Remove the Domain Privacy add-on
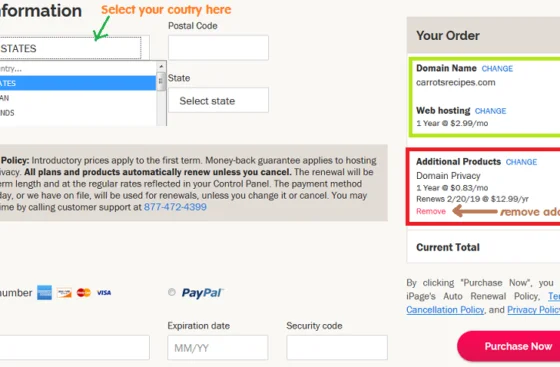The height and width of the screenshot is (367, 560). pyautogui.click(x=431, y=211)
